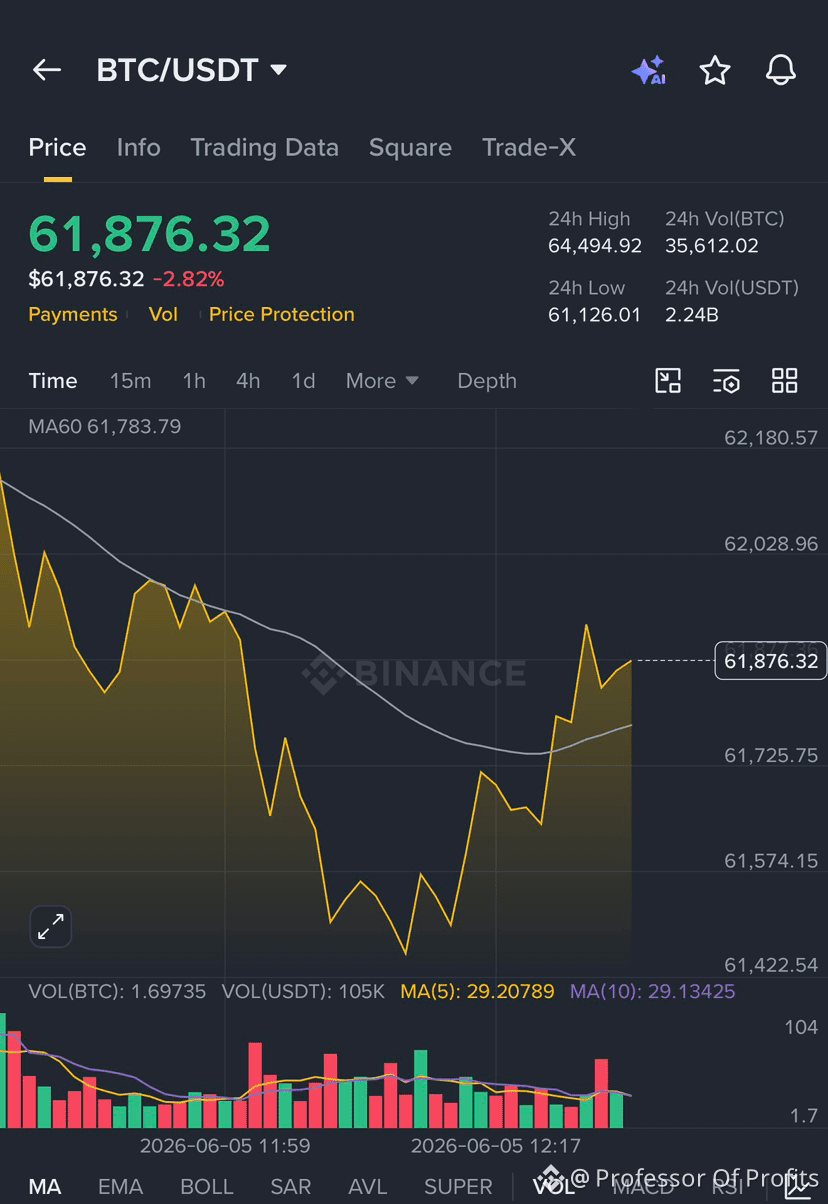
Task: Tap the 24h Vol(BTC) value 35,612.02
Action: pyautogui.click(x=712, y=246)
